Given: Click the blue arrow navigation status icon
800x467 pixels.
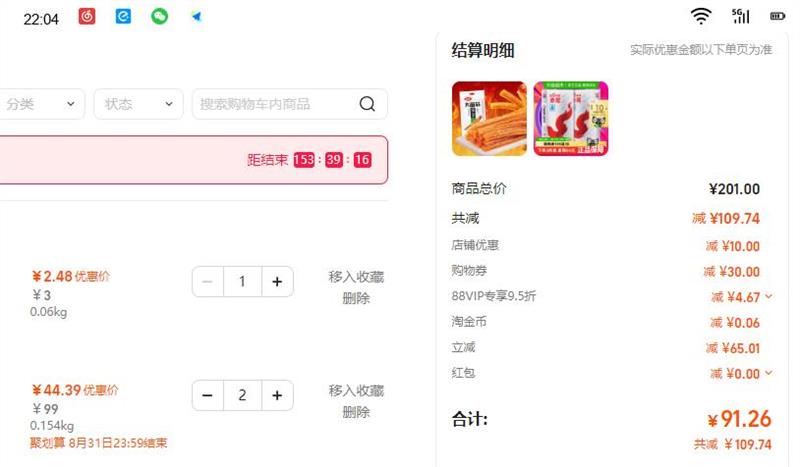Looking at the screenshot, I should [x=196, y=17].
